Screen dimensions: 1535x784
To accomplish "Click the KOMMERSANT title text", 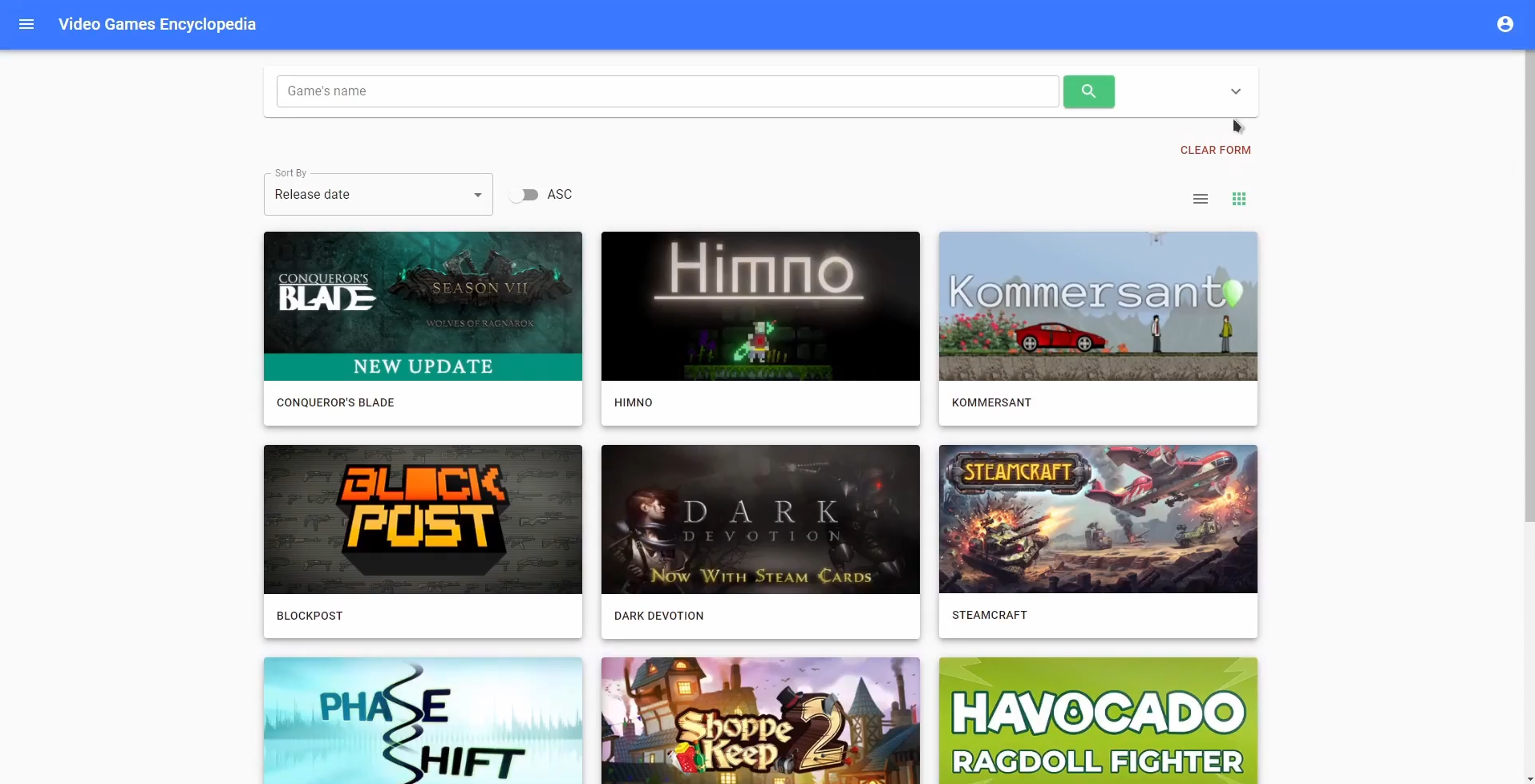I will tap(991, 402).
